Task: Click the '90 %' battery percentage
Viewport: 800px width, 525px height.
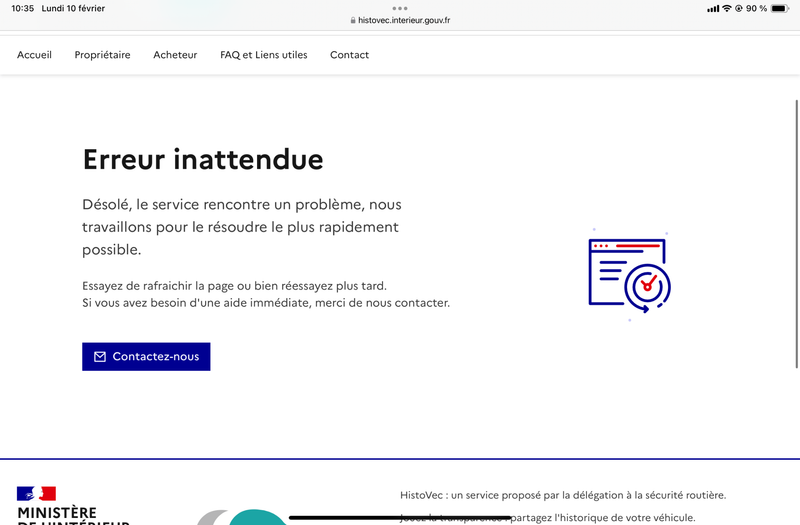Action: [756, 8]
